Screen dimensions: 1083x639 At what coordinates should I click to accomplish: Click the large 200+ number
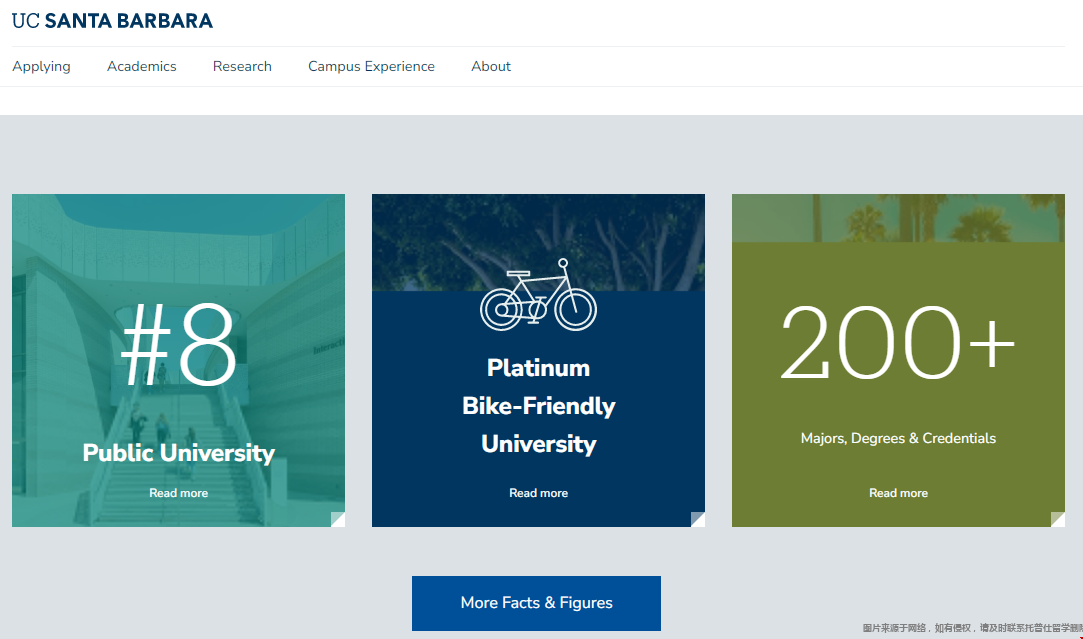pyautogui.click(x=897, y=343)
